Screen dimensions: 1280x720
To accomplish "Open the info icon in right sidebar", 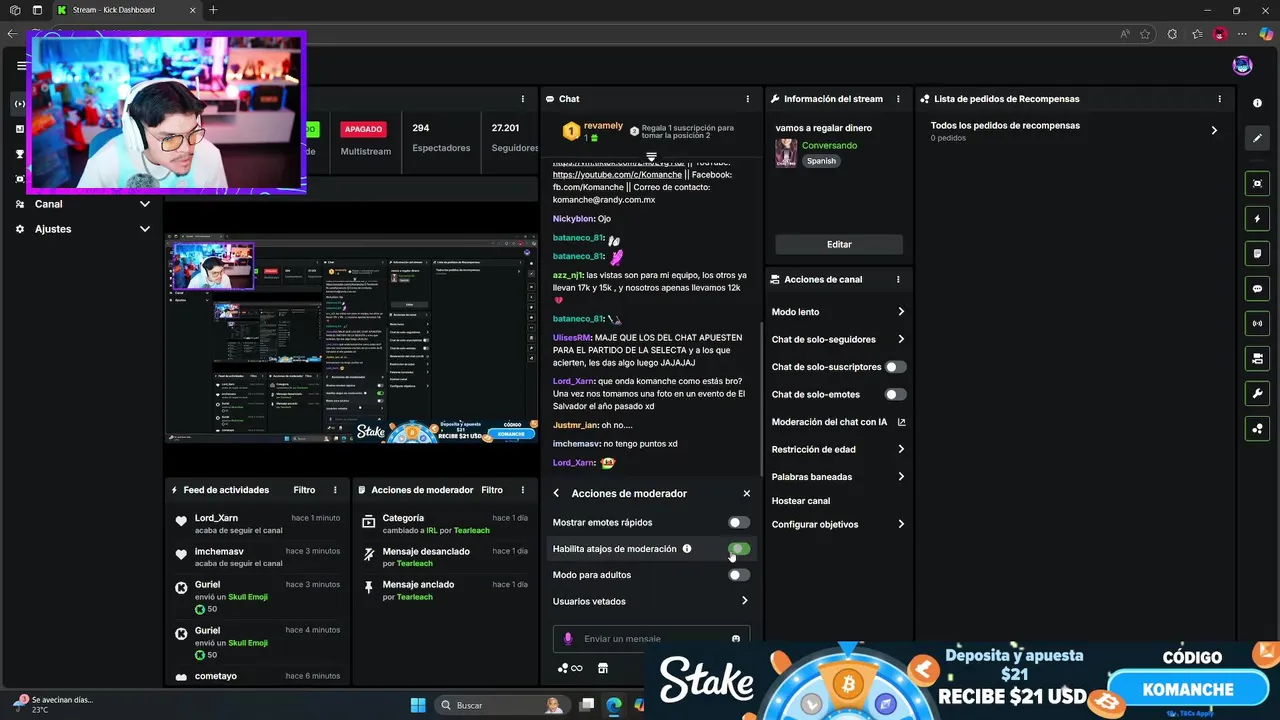I will tap(1258, 103).
